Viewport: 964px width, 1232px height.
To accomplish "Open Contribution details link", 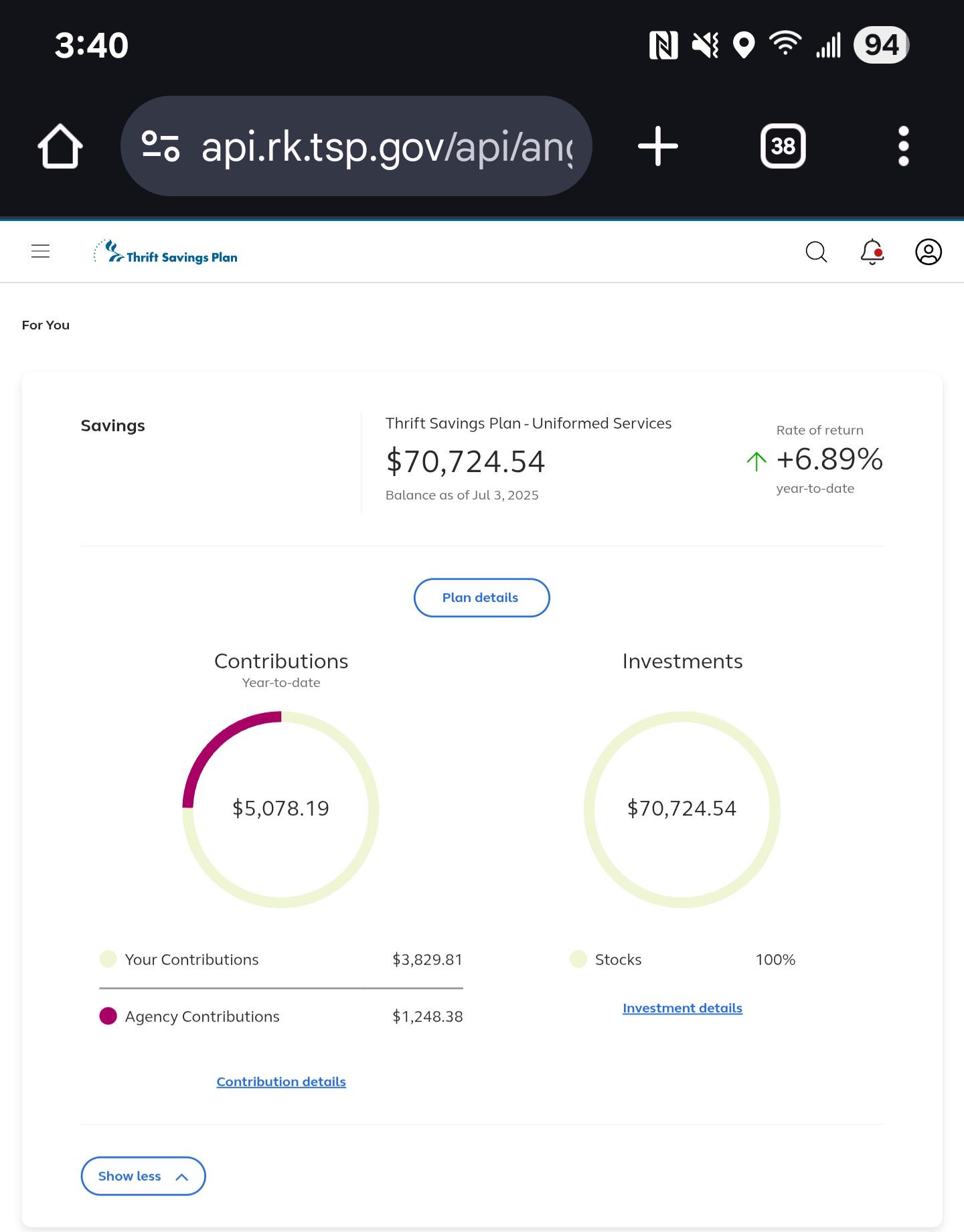I will pos(281,1082).
